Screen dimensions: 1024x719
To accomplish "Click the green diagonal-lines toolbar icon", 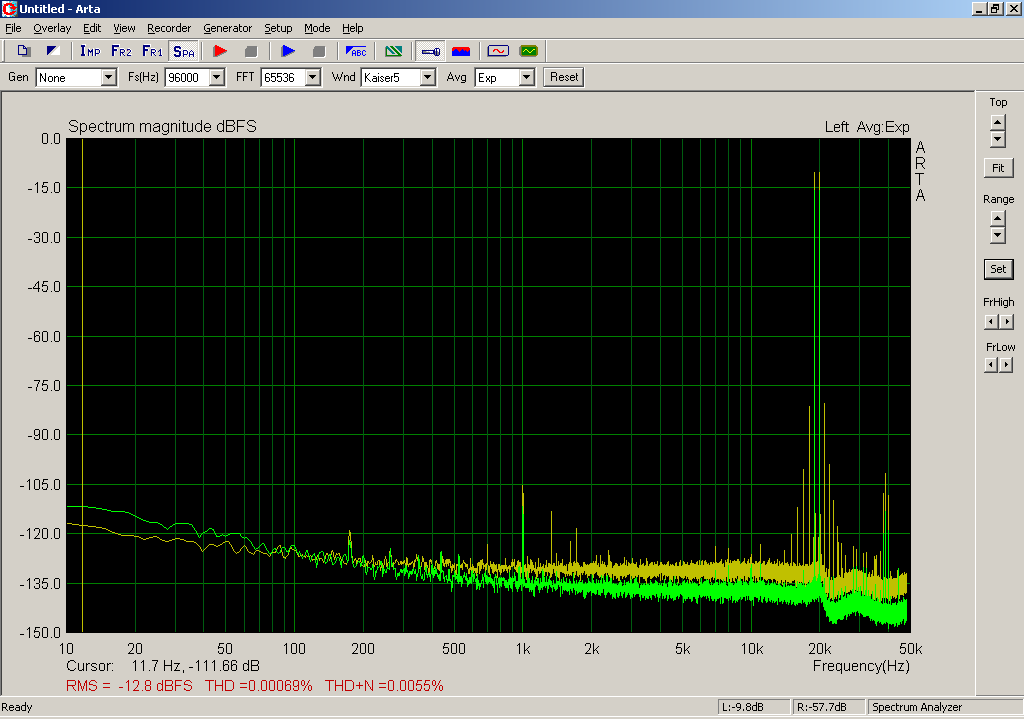I will (394, 51).
